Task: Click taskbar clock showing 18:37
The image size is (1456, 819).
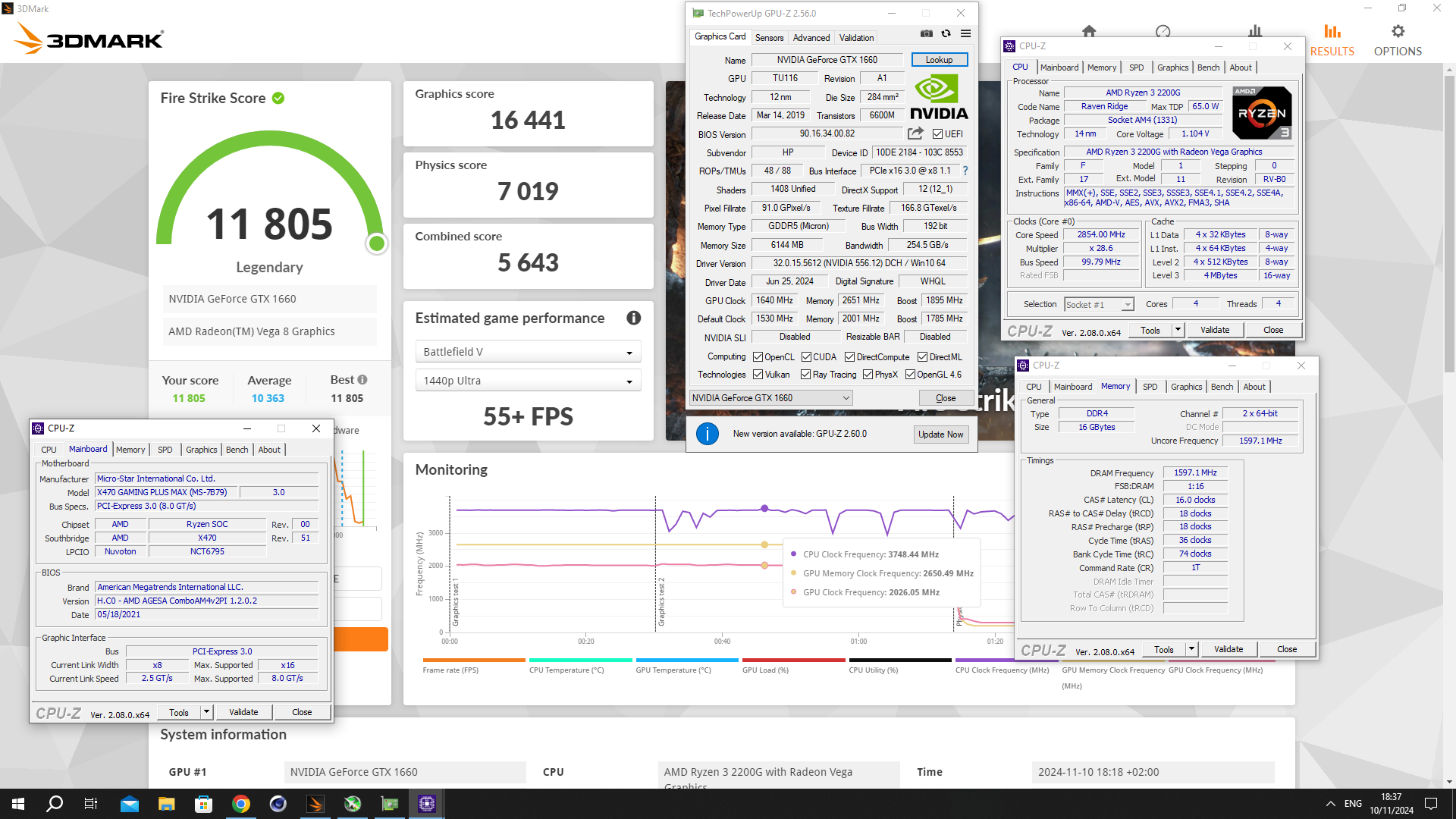Action: click(x=1391, y=804)
